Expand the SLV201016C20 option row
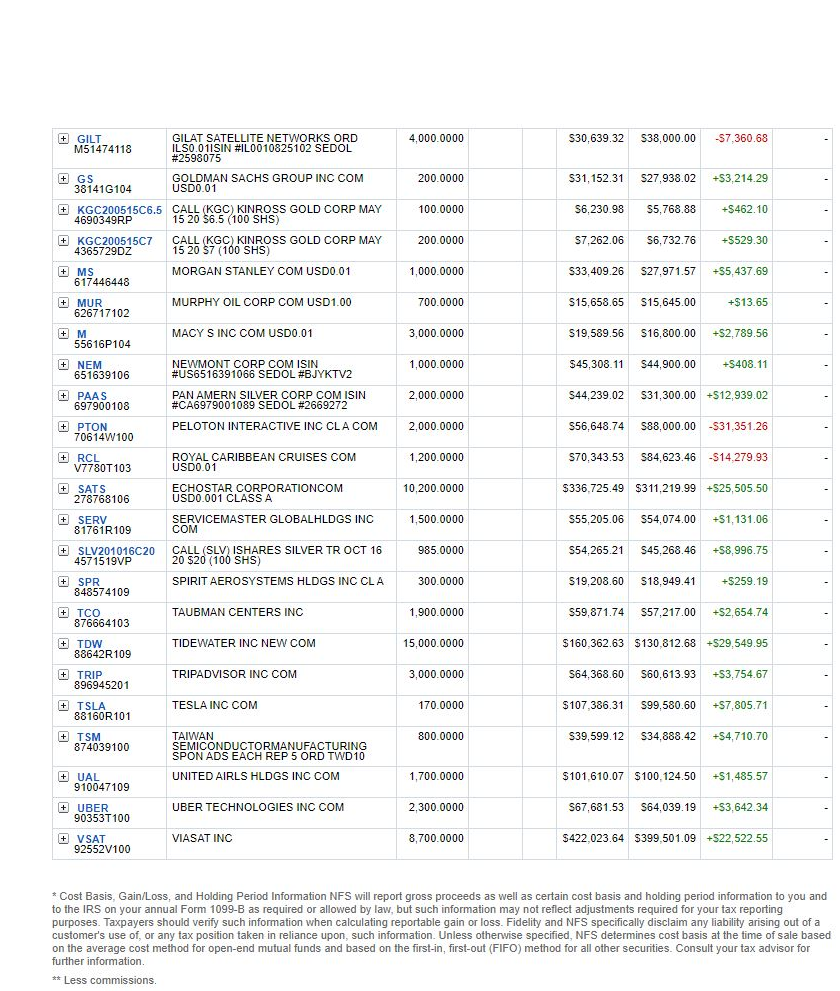 click(x=63, y=550)
